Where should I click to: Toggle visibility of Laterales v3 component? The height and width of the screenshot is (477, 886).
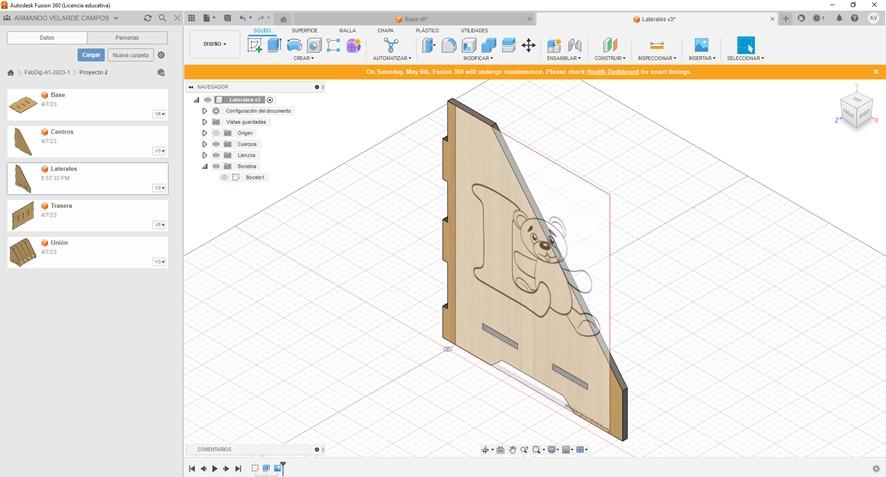[x=207, y=100]
